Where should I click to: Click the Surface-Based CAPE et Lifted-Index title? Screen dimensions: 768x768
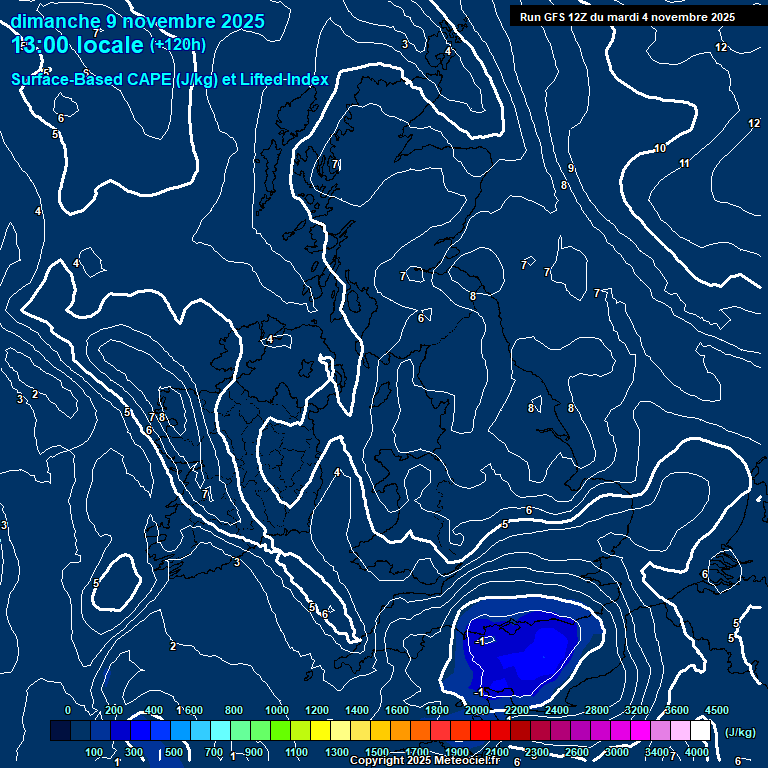[170, 79]
